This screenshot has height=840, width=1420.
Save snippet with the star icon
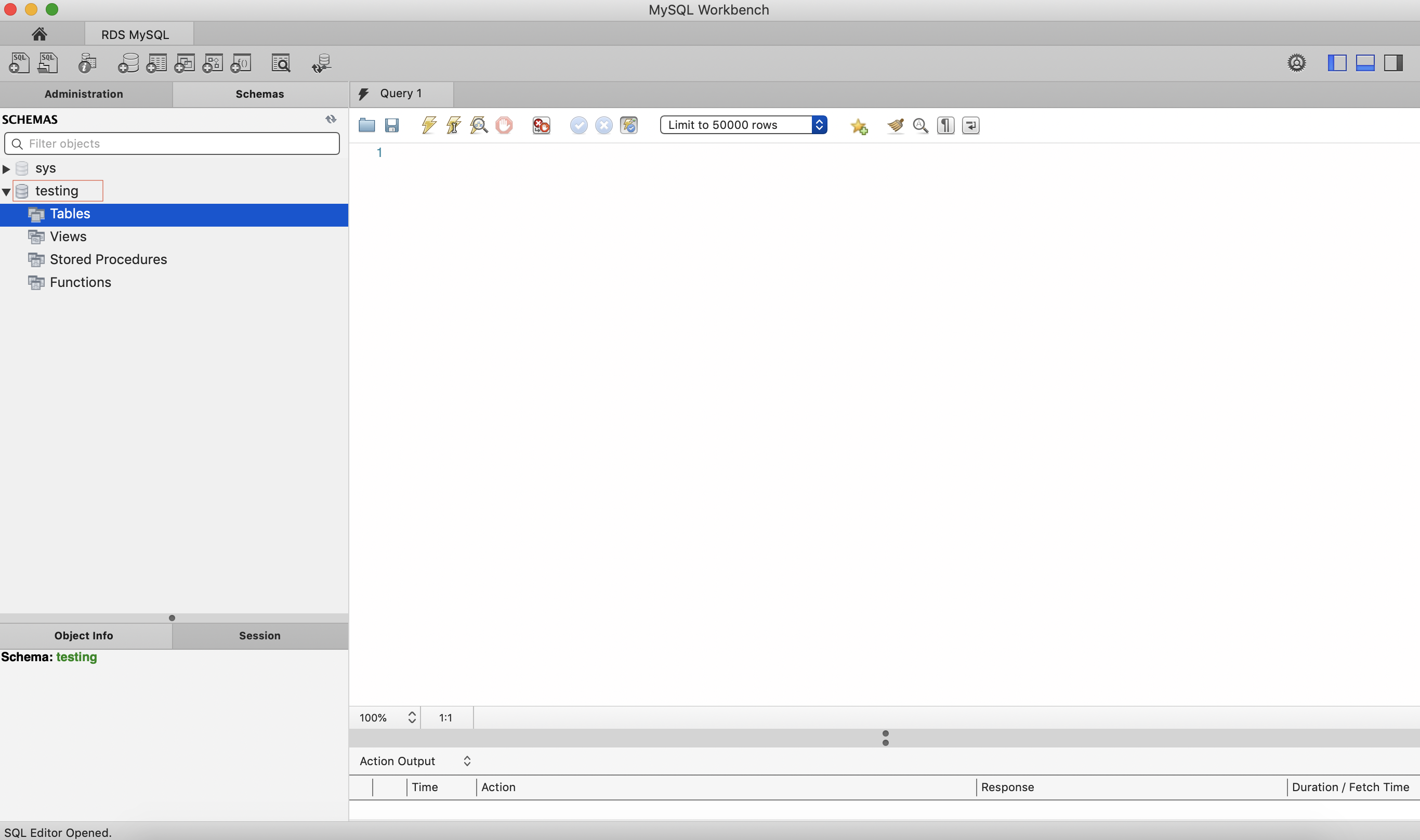859,126
